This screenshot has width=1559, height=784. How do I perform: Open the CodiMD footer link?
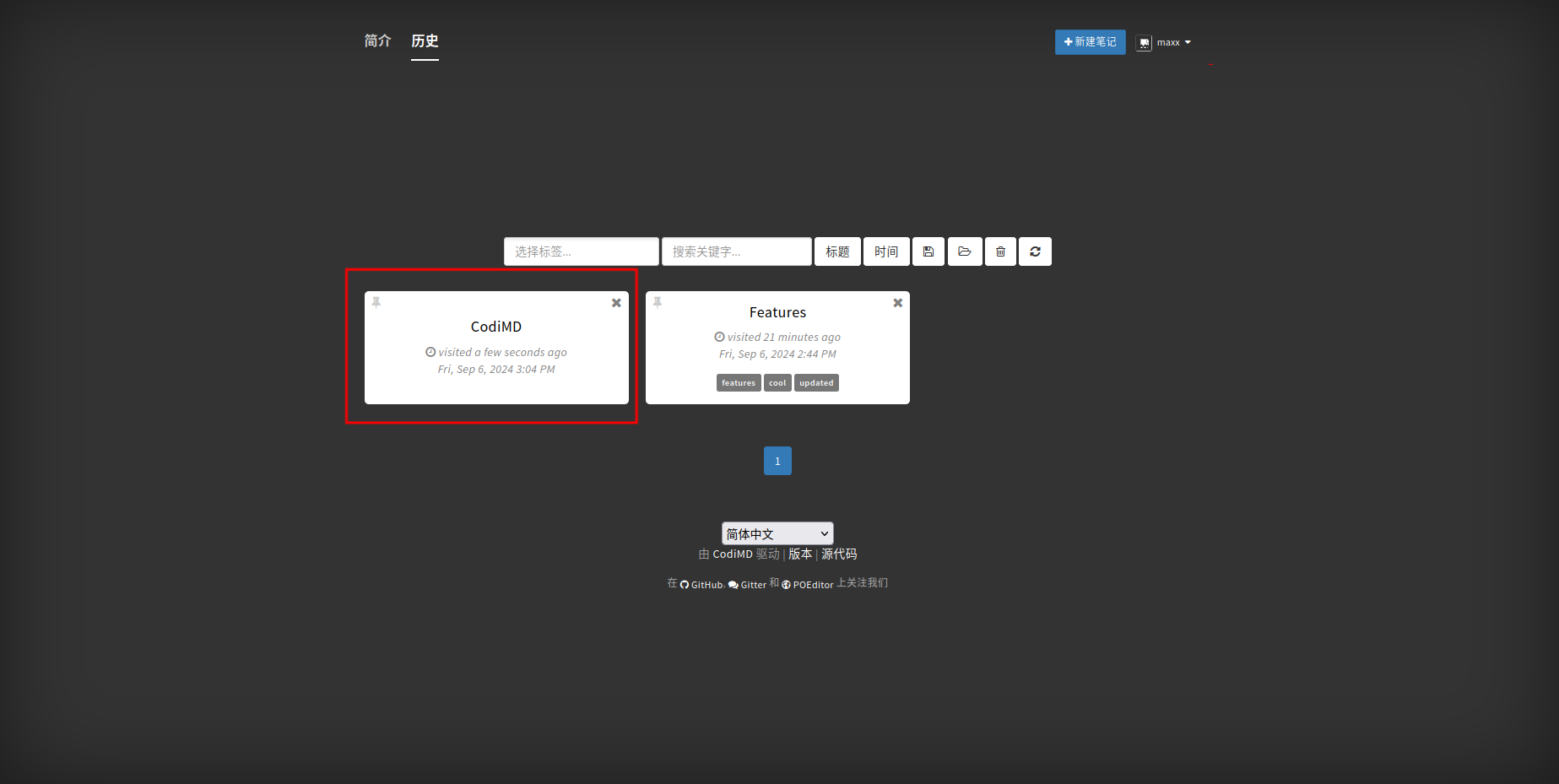coord(733,554)
